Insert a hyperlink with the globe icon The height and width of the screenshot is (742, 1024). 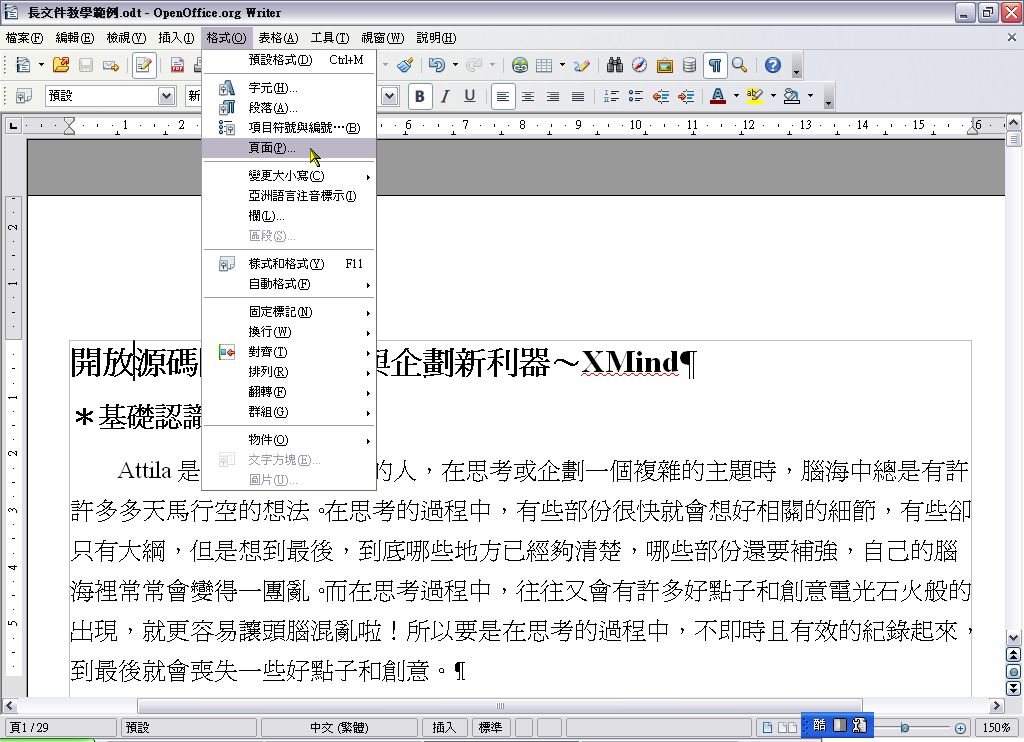[x=520, y=65]
